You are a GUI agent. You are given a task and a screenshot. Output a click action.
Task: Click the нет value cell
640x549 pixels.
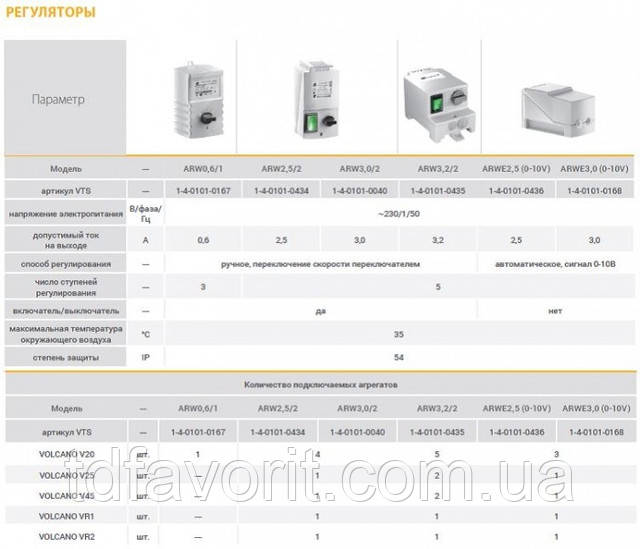tap(555, 311)
